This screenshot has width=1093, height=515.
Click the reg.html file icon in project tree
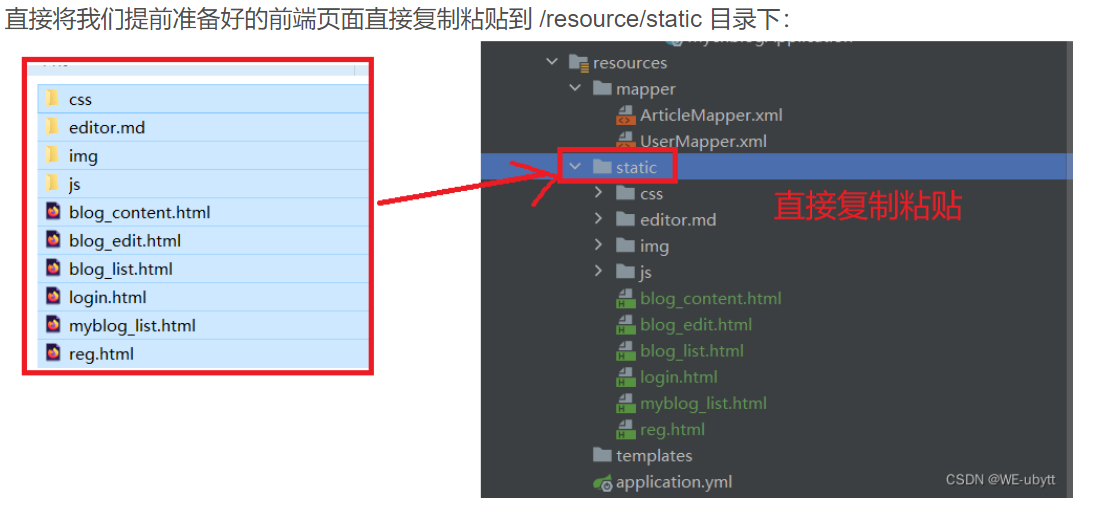click(x=626, y=430)
